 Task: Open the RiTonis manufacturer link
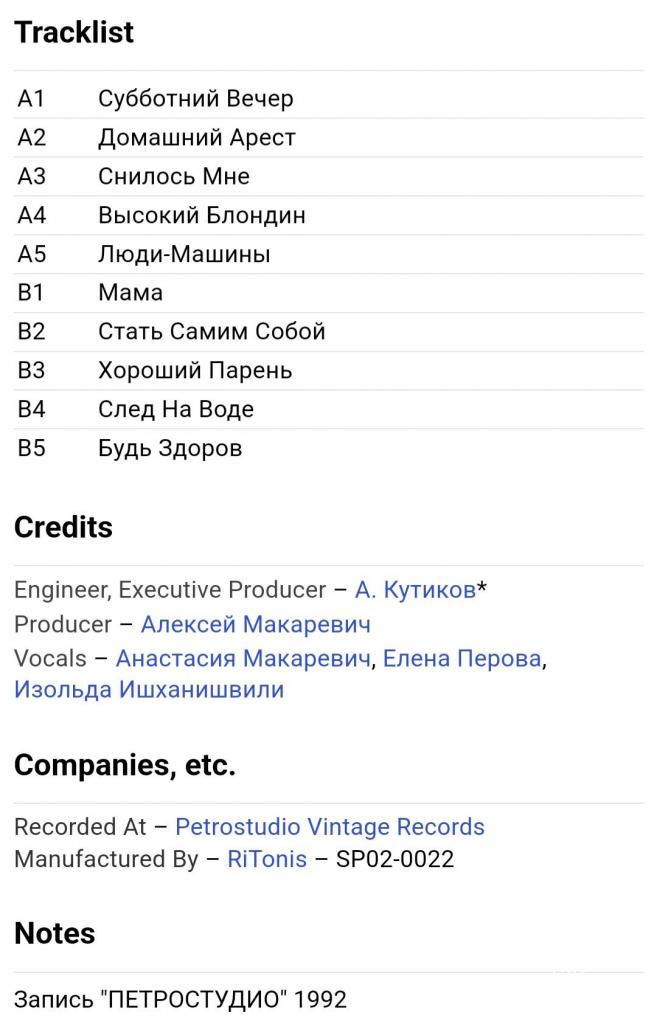click(267, 859)
